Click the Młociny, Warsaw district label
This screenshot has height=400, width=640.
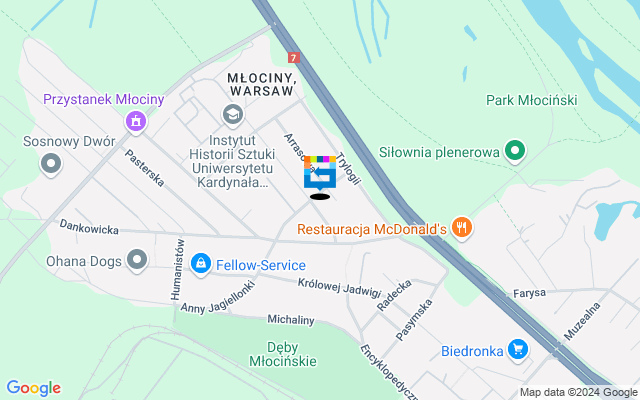262,84
